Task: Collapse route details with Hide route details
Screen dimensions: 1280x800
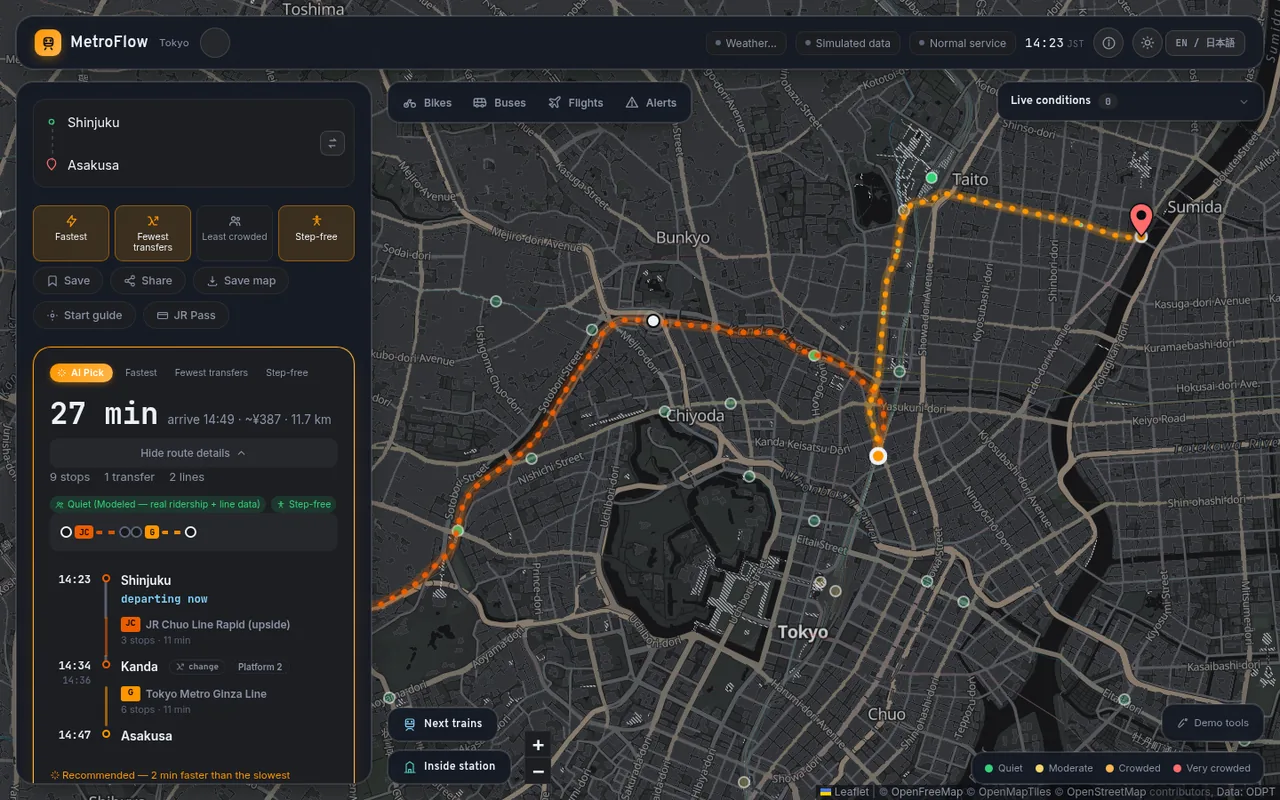Action: pyautogui.click(x=194, y=453)
